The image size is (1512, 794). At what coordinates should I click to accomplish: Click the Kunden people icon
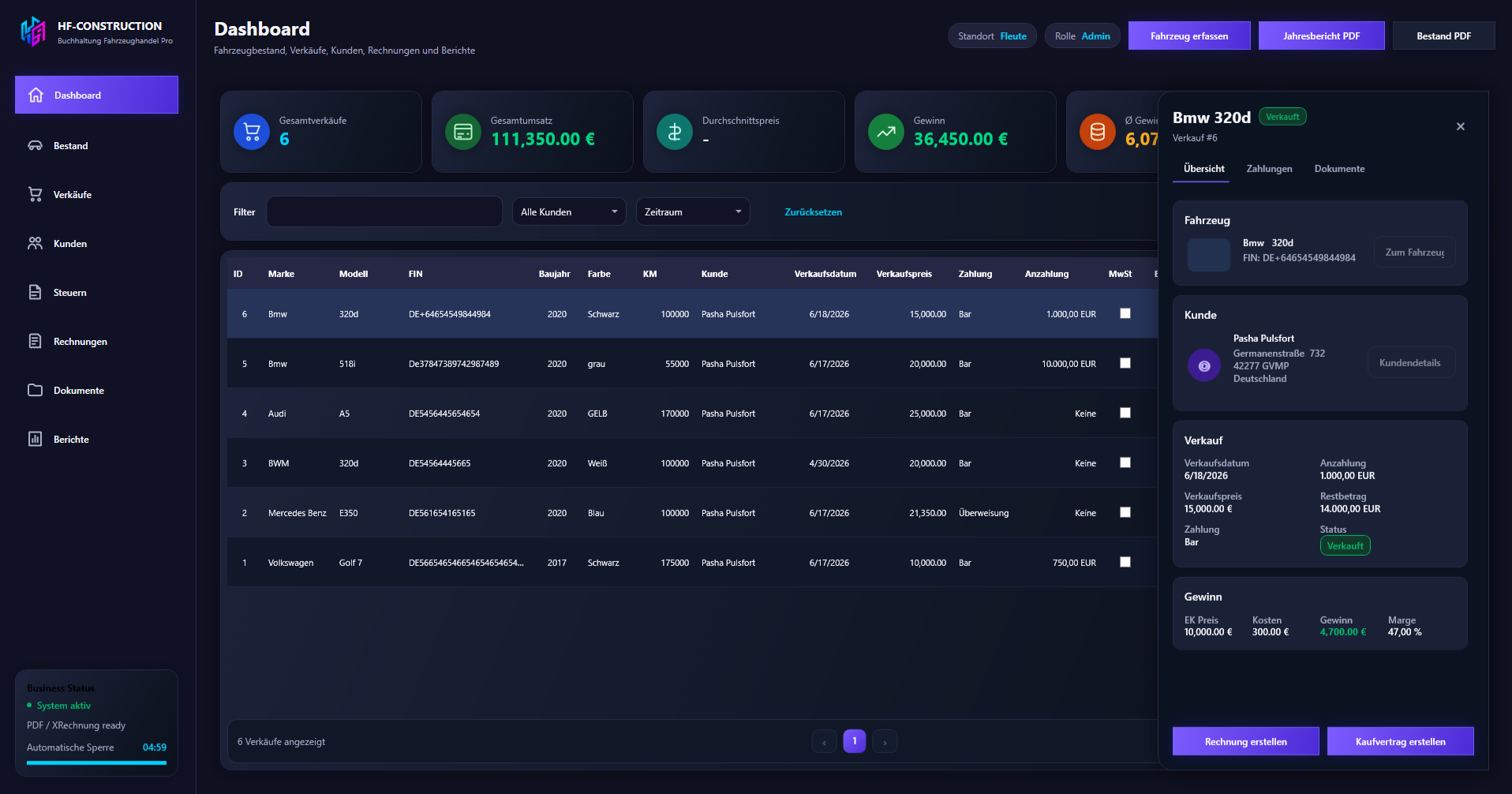pos(36,243)
